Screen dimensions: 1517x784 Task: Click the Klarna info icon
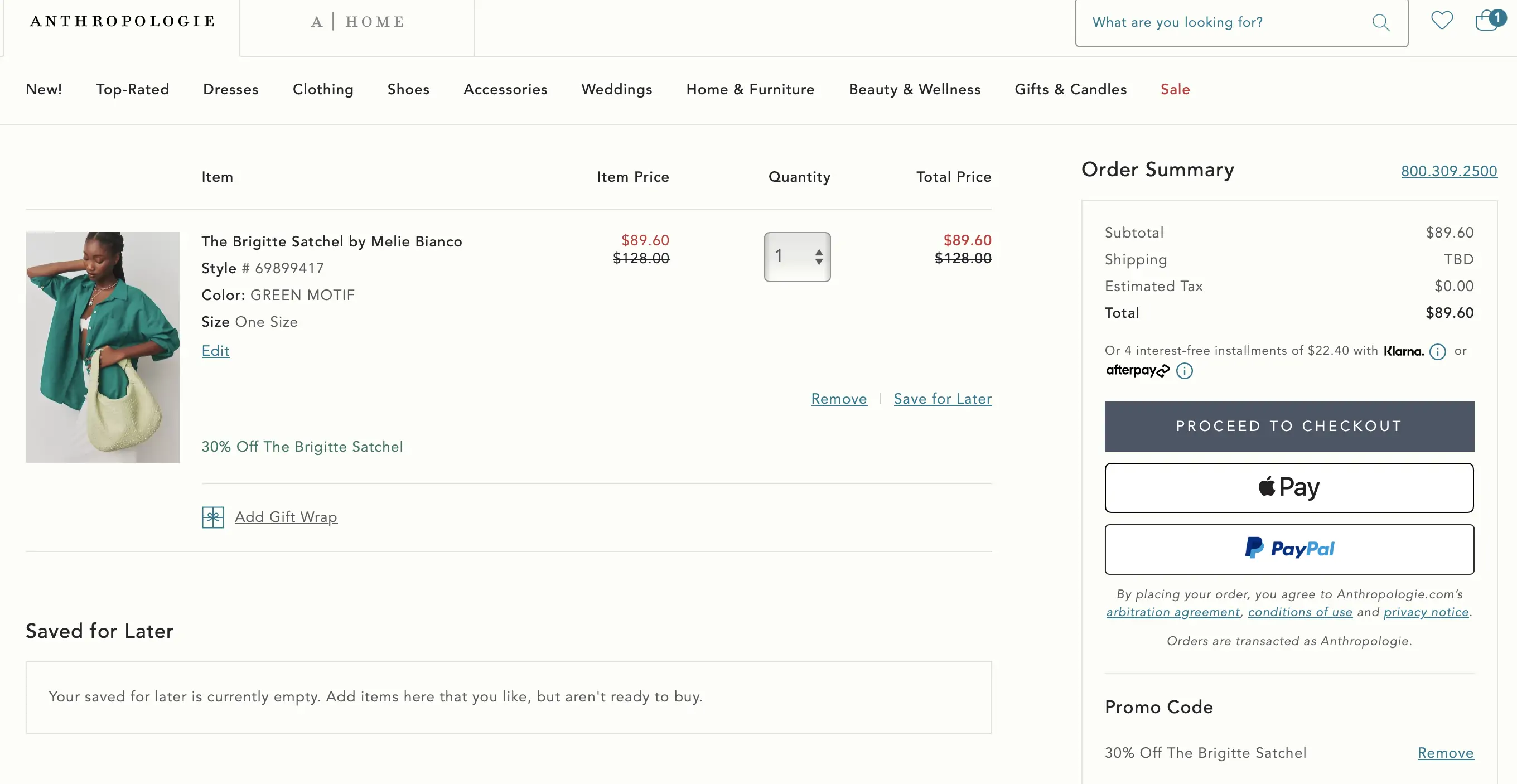click(1437, 351)
